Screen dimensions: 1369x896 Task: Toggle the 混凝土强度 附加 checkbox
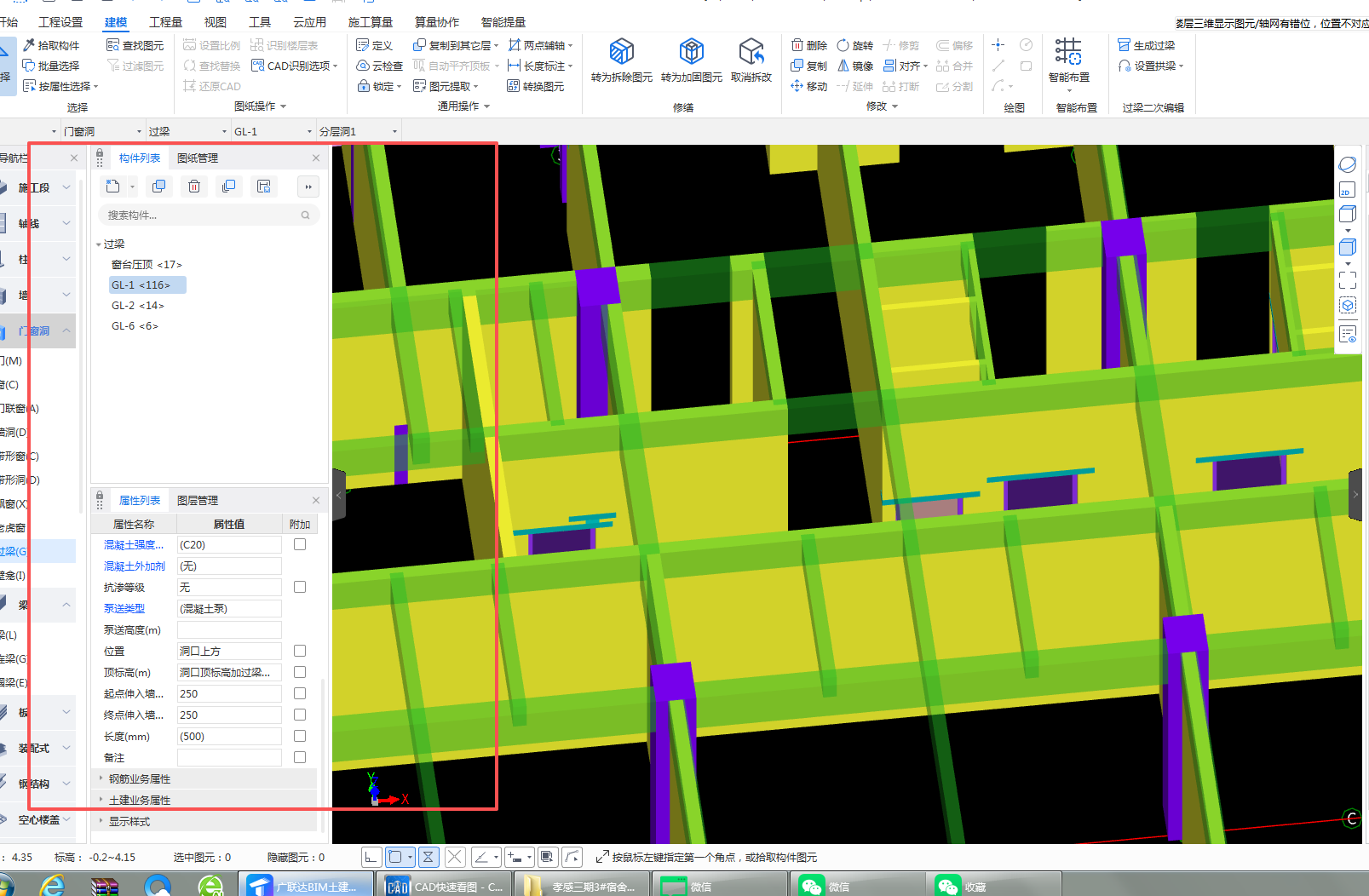[300, 544]
